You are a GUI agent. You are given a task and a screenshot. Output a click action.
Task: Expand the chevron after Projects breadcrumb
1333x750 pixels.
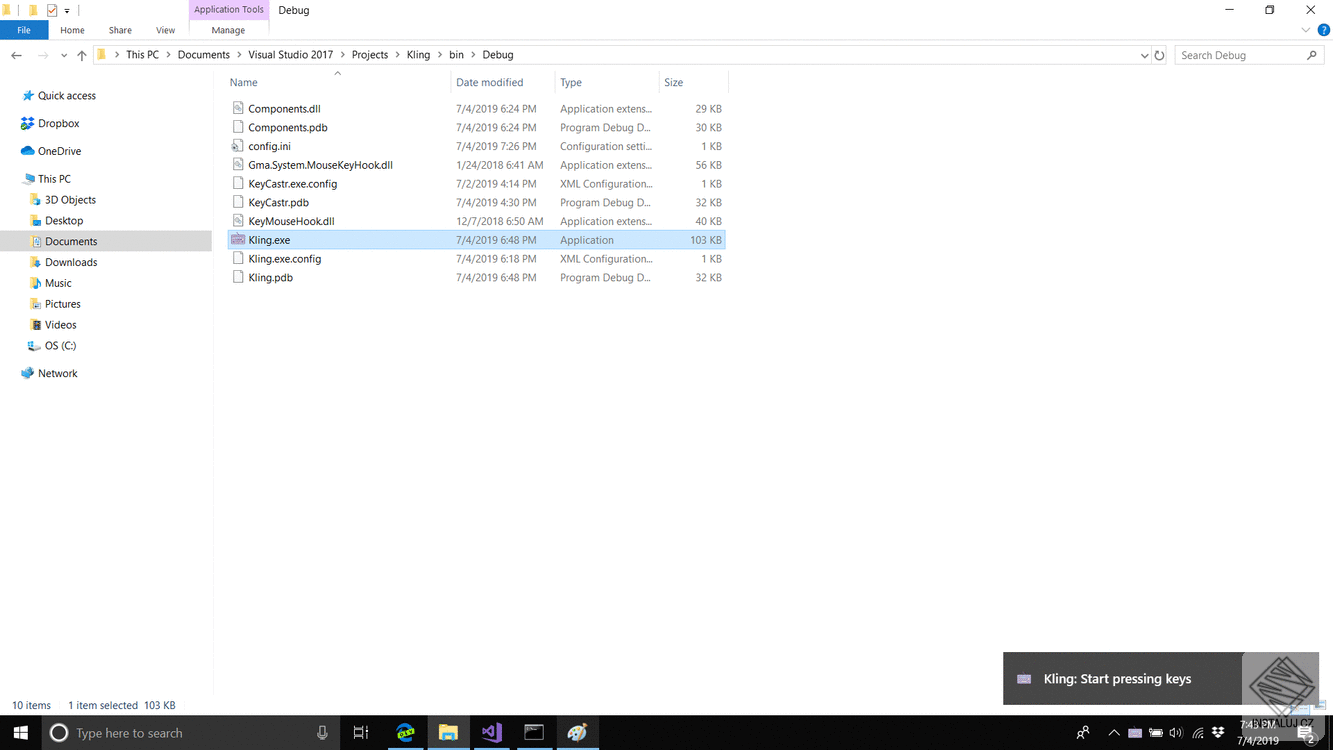coord(397,55)
